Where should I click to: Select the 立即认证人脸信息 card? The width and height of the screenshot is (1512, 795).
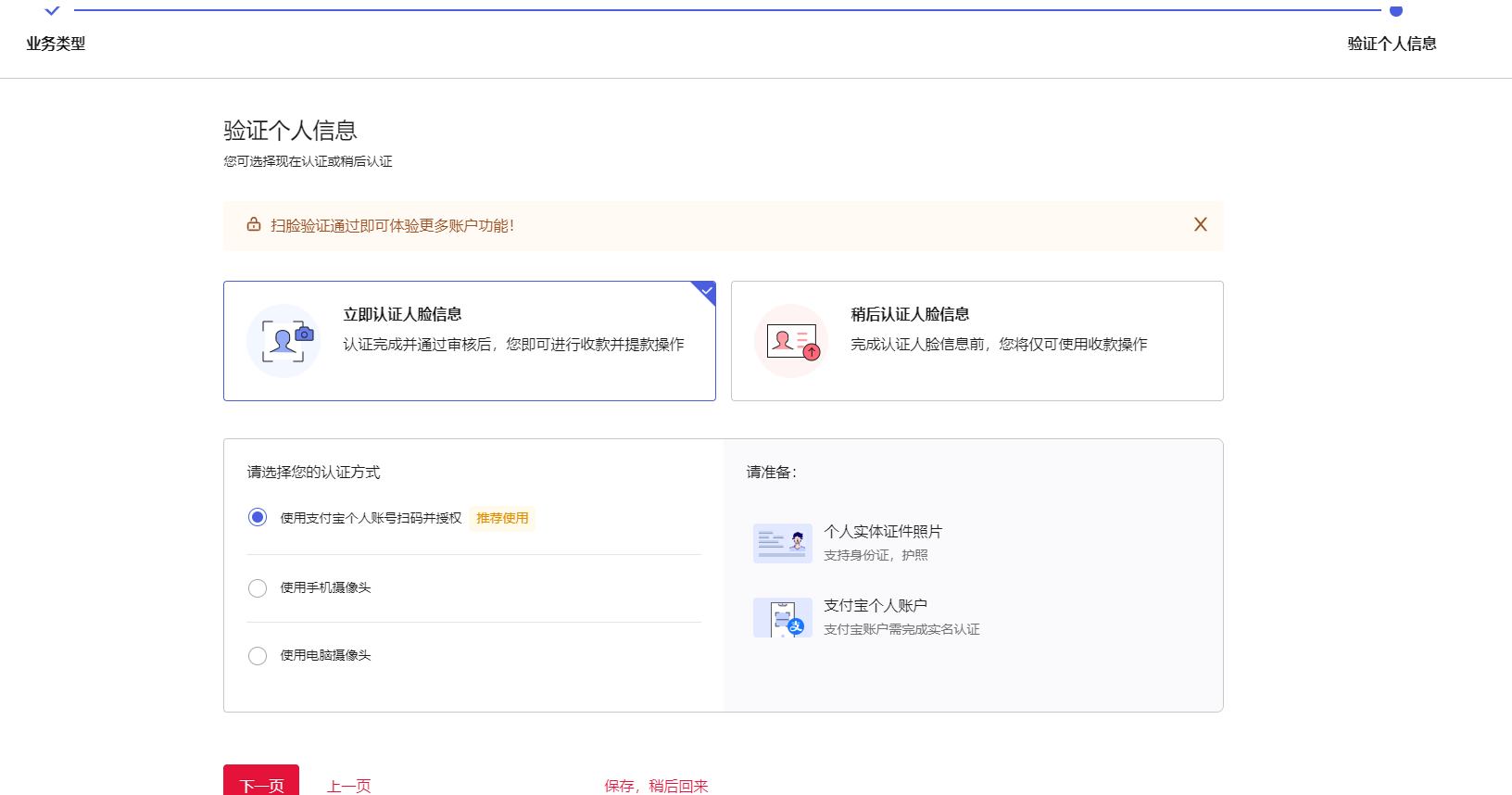[x=469, y=341]
